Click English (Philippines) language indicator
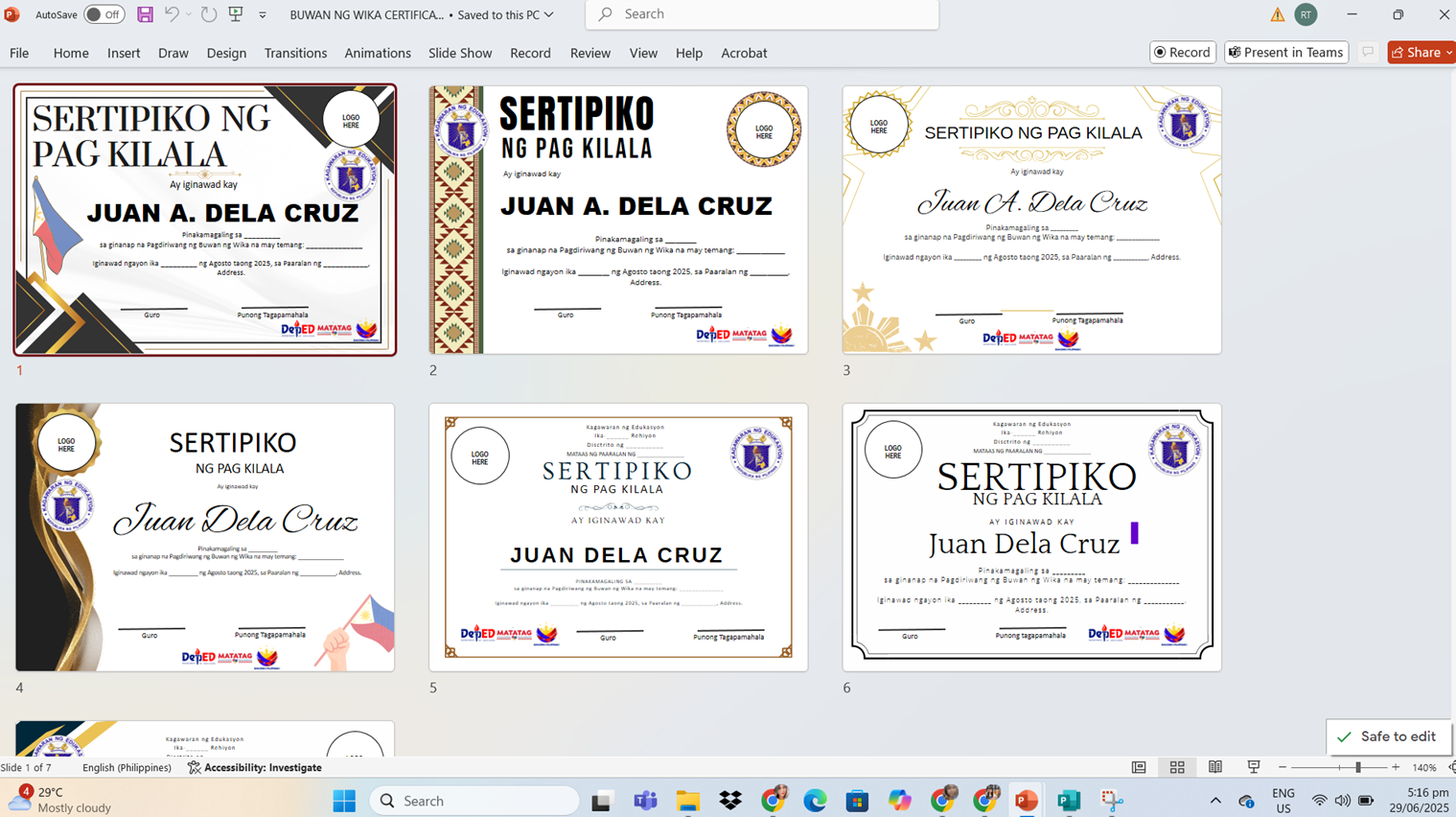The image size is (1456, 817). click(127, 767)
